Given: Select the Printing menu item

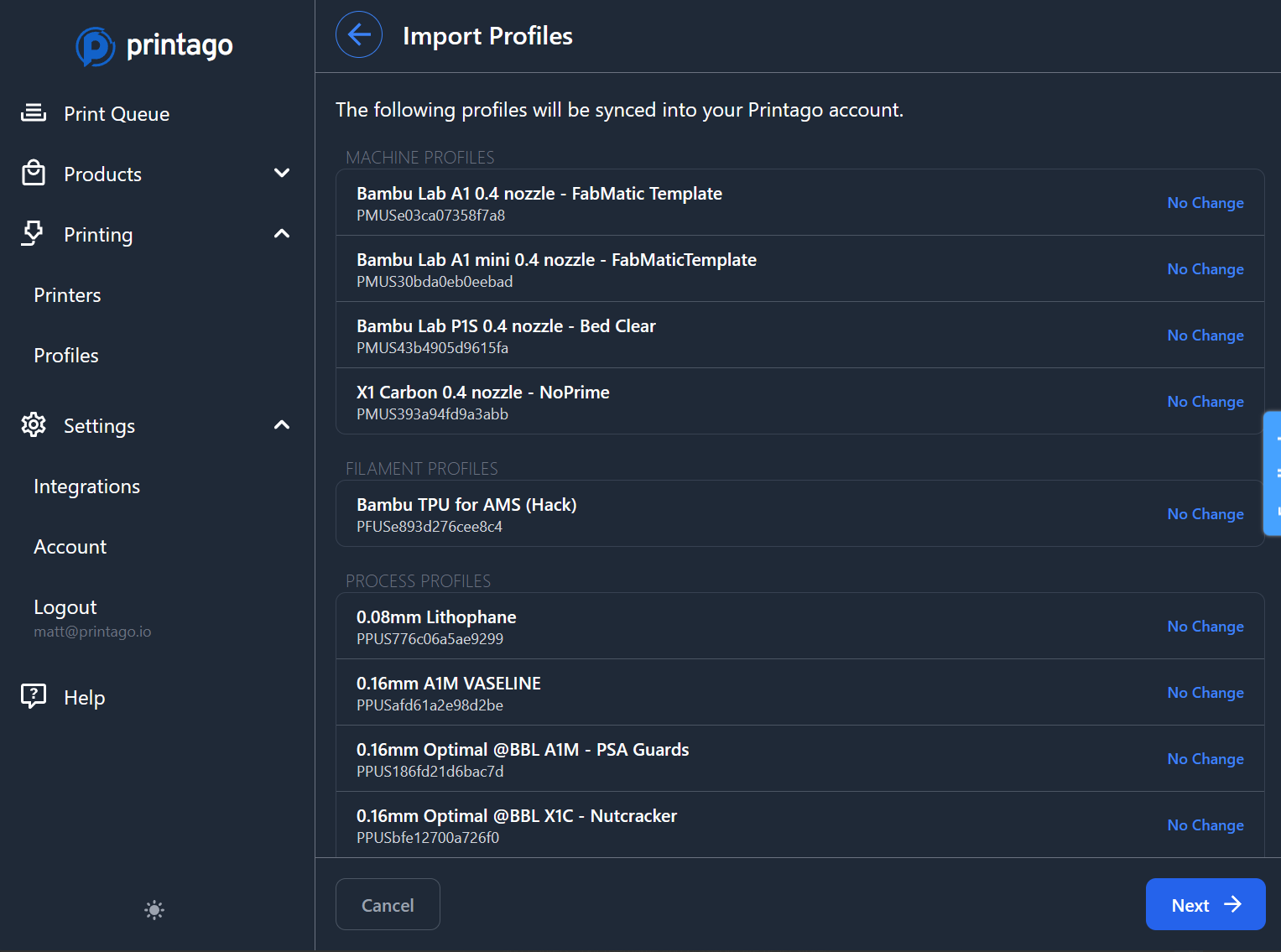Looking at the screenshot, I should [98, 235].
